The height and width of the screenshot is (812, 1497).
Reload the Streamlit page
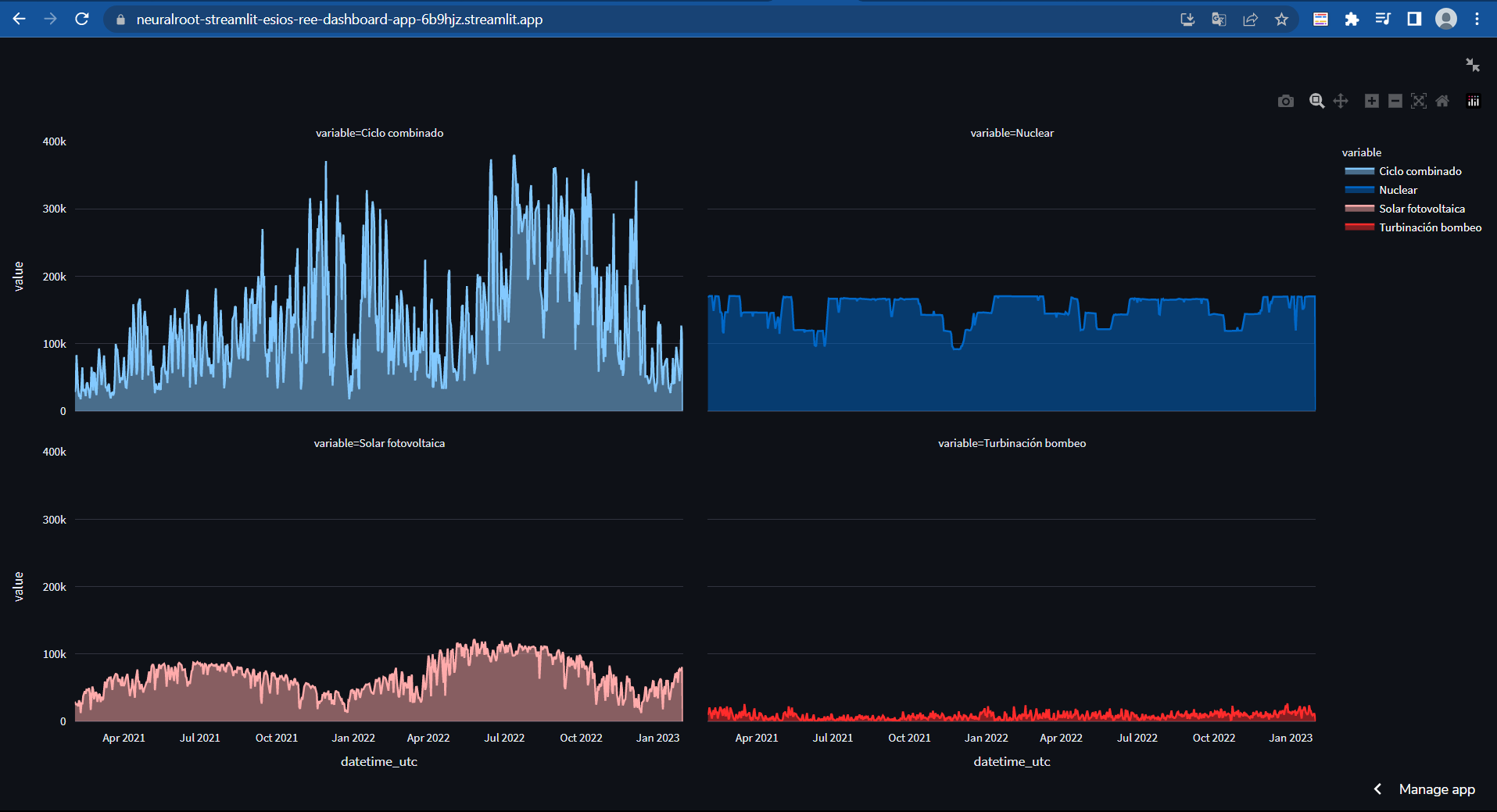[82, 19]
